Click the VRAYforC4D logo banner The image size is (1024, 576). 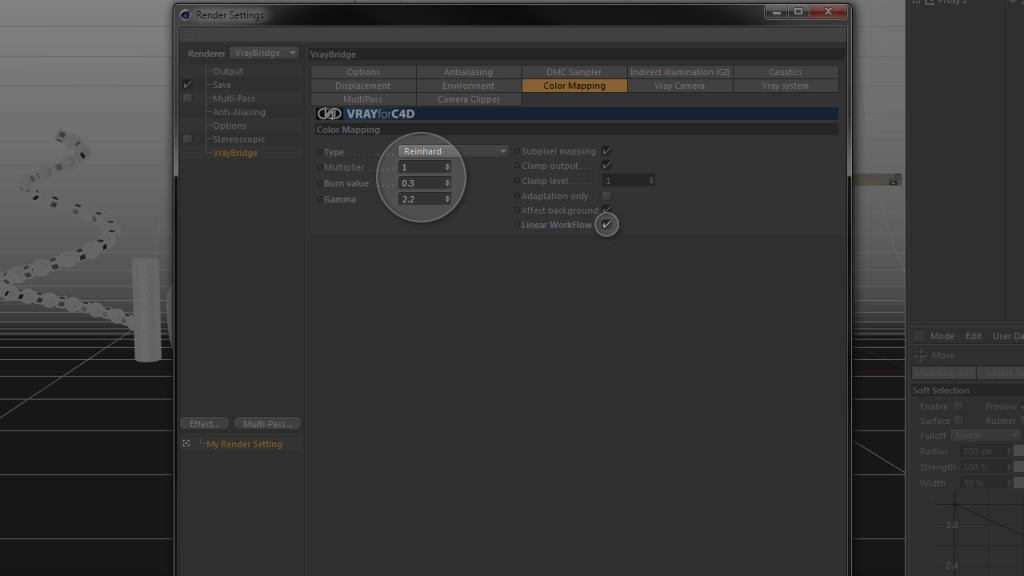click(576, 114)
